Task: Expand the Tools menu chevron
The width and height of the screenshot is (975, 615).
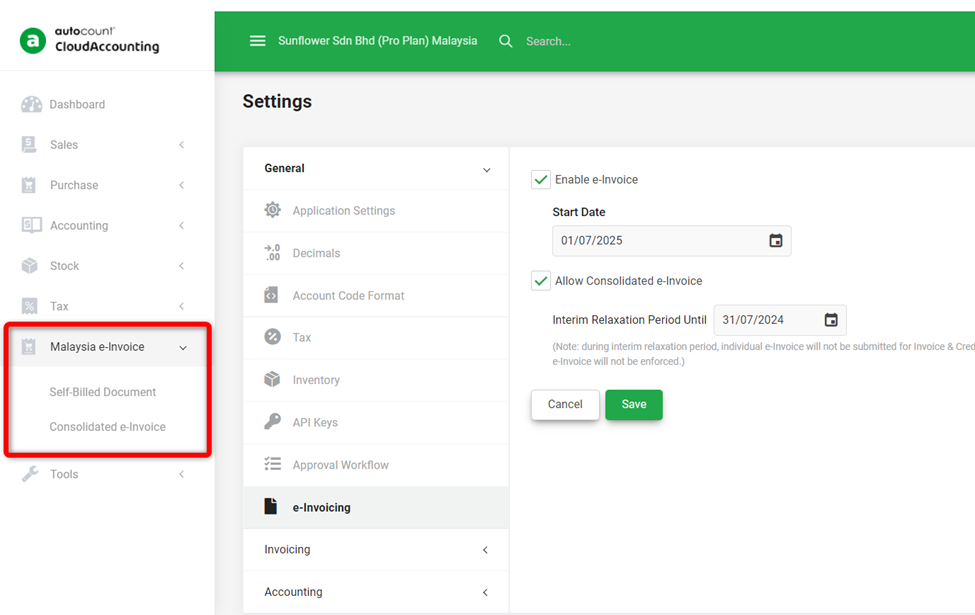Action: tap(182, 474)
